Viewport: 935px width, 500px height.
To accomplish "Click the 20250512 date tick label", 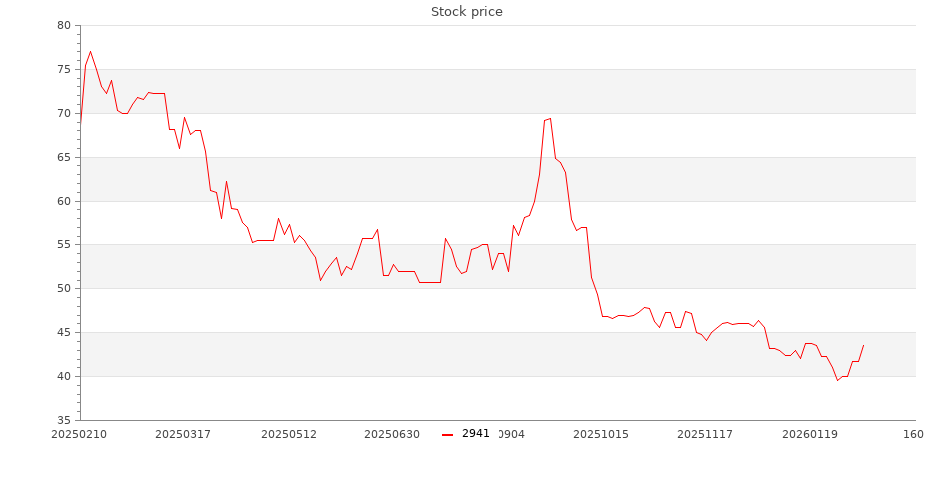I will tap(289, 435).
